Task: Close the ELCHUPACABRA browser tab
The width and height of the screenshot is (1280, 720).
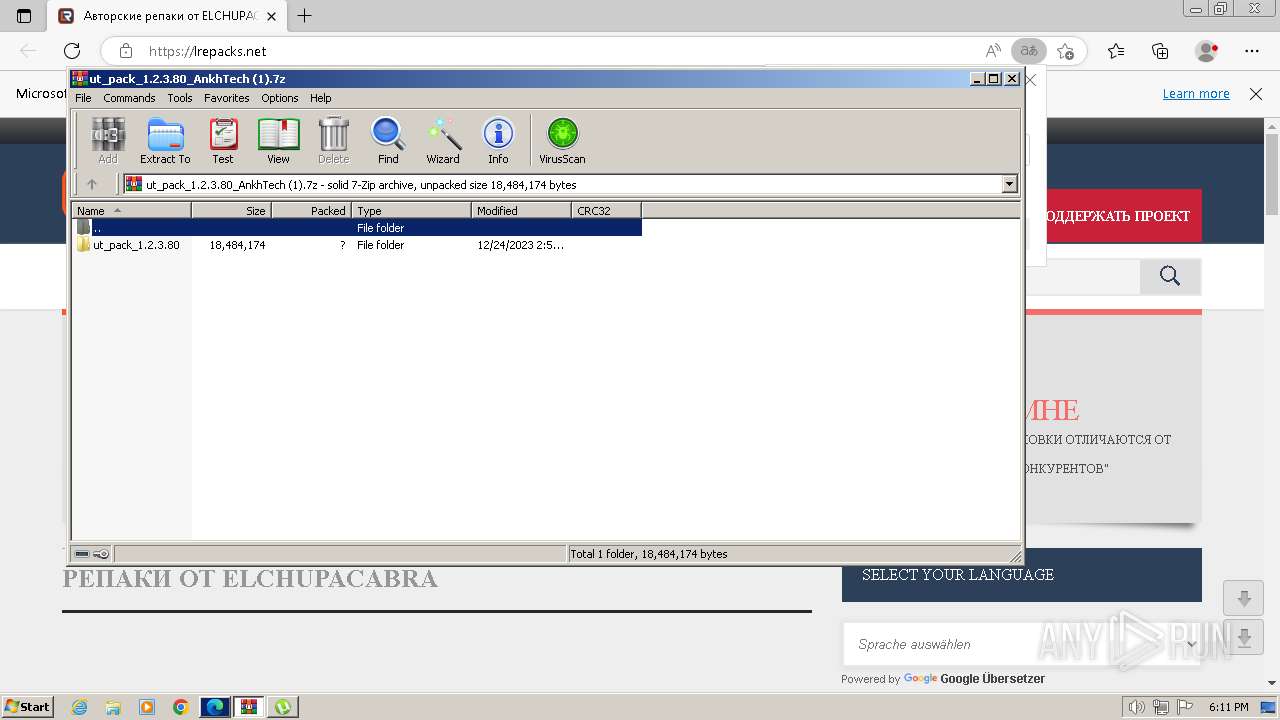Action: click(271, 16)
